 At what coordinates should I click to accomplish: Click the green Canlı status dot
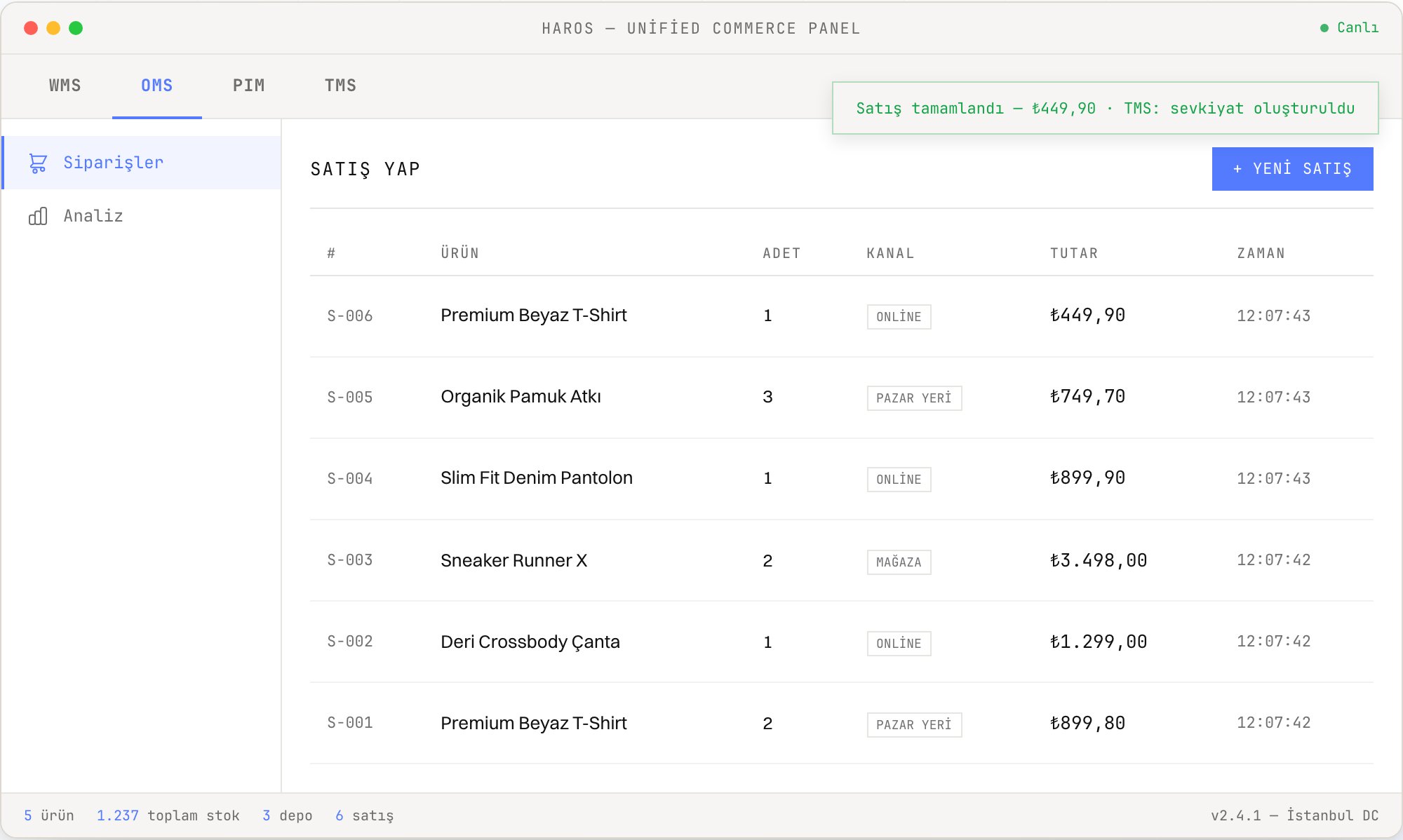tap(1324, 28)
